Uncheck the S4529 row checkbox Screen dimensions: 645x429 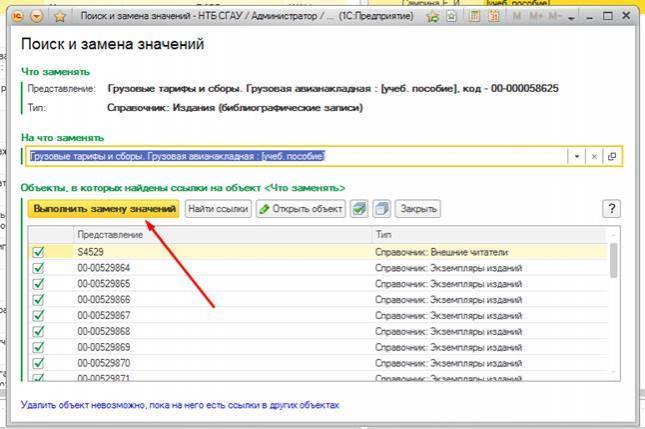pyautogui.click(x=39, y=253)
